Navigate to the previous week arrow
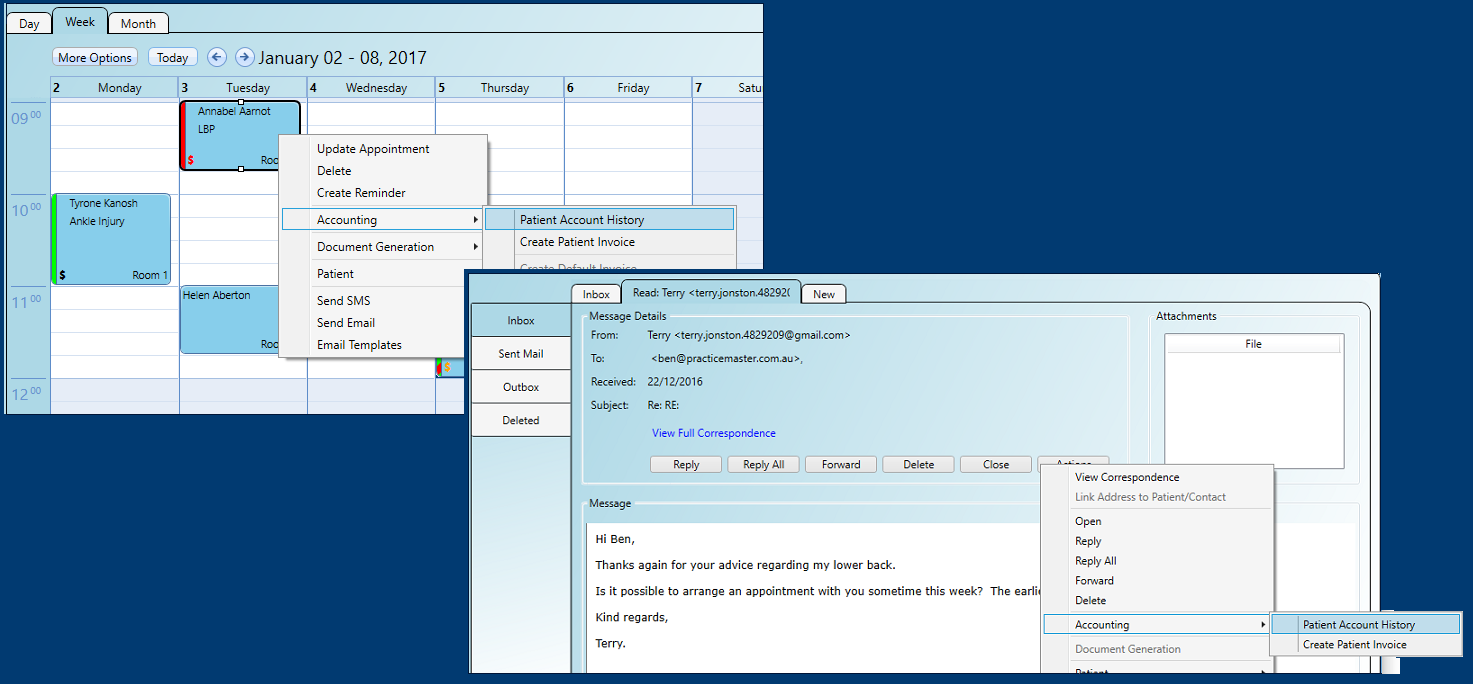Viewport: 1473px width, 684px height. [x=216, y=57]
